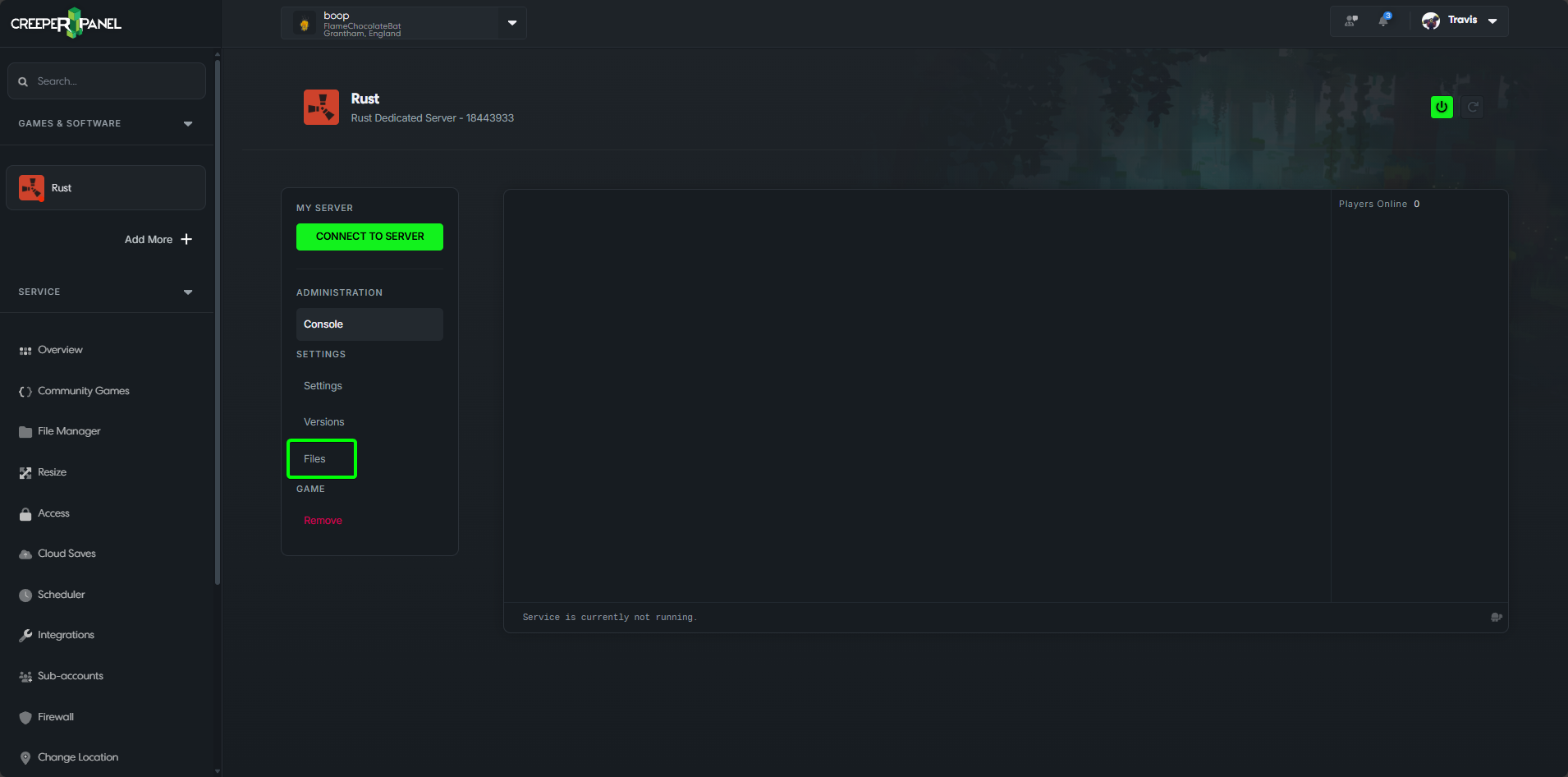Screen dimensions: 1568x777
Task: Click the Cloud Saves icon
Action: tap(27, 554)
